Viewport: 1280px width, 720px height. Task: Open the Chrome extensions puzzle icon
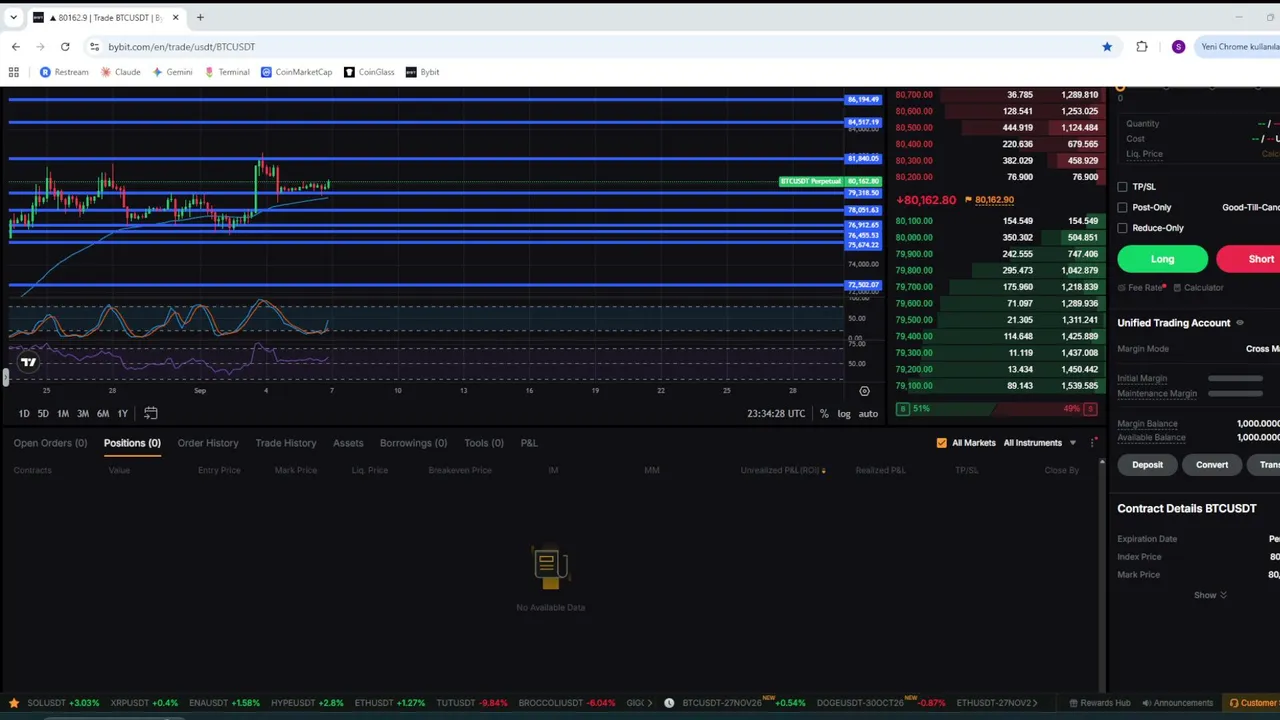[1142, 46]
